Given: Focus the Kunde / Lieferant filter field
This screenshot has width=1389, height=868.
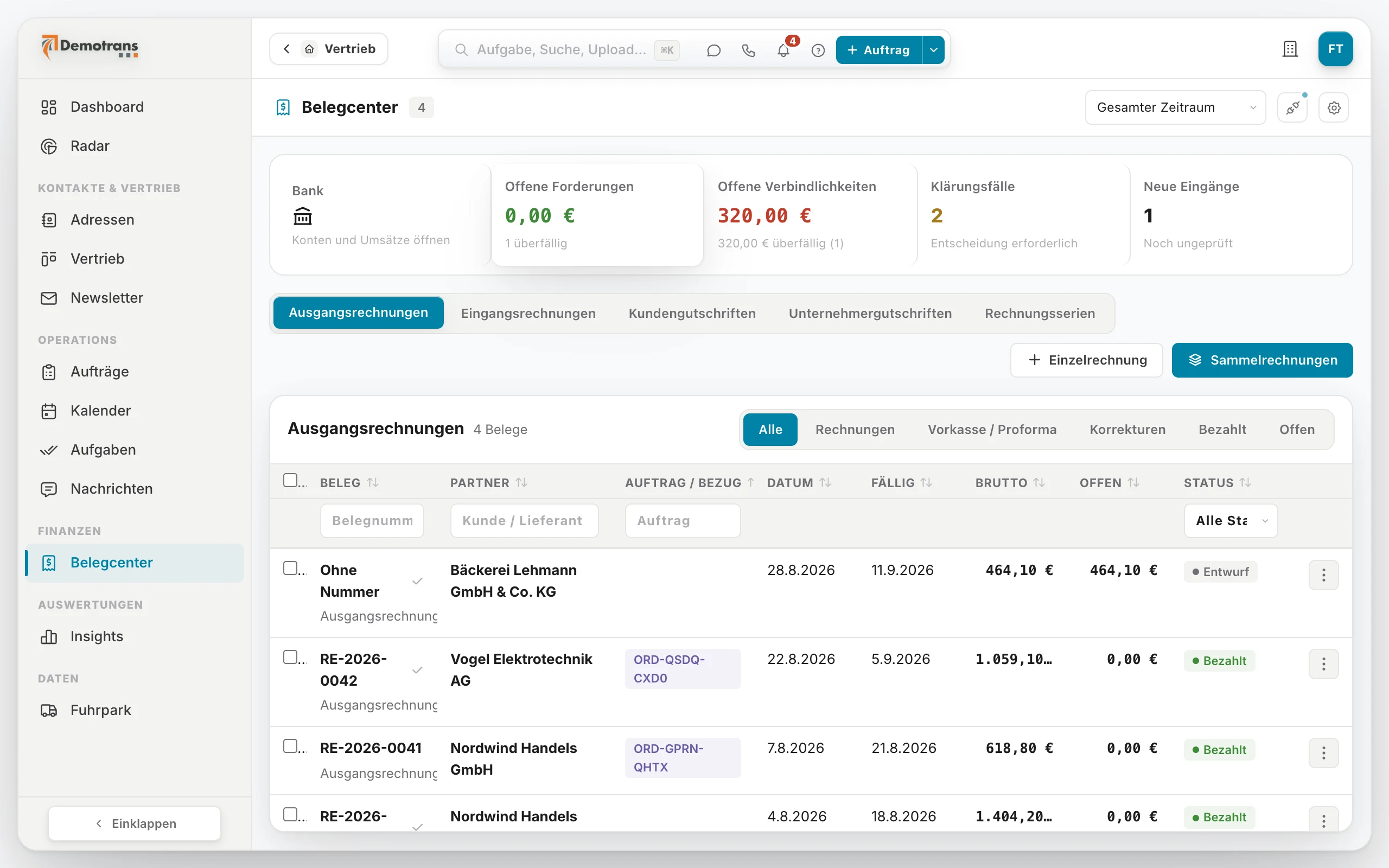Looking at the screenshot, I should (524, 521).
